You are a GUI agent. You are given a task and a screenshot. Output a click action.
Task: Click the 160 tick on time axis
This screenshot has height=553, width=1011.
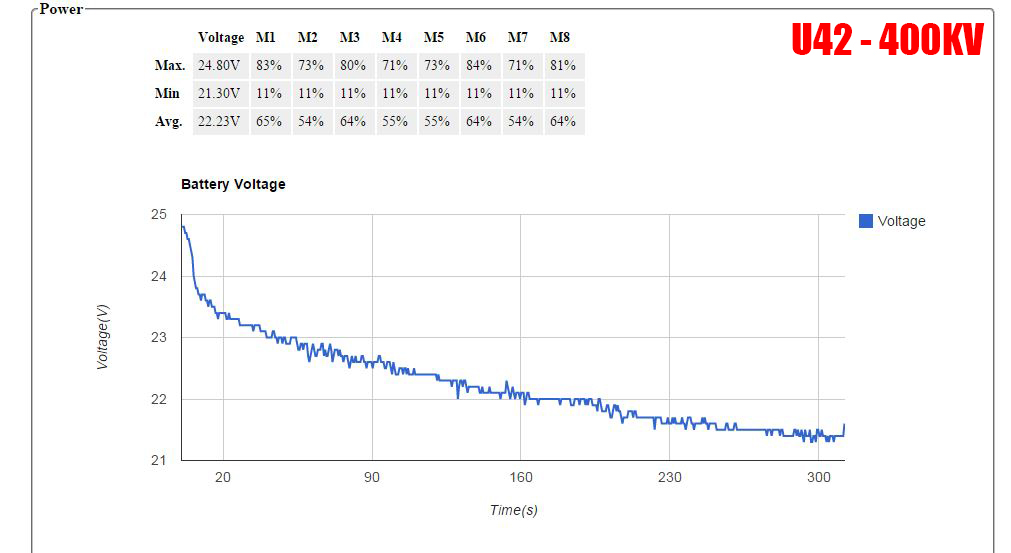click(521, 477)
